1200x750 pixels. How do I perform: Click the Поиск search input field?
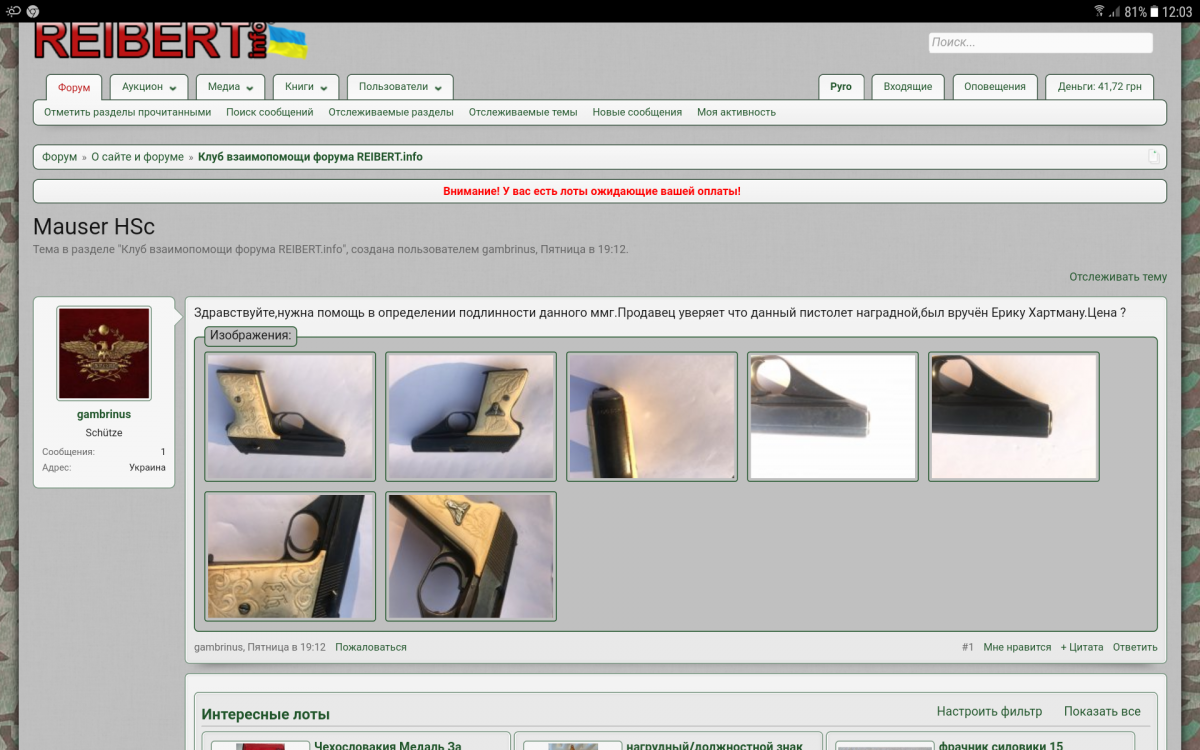1040,43
